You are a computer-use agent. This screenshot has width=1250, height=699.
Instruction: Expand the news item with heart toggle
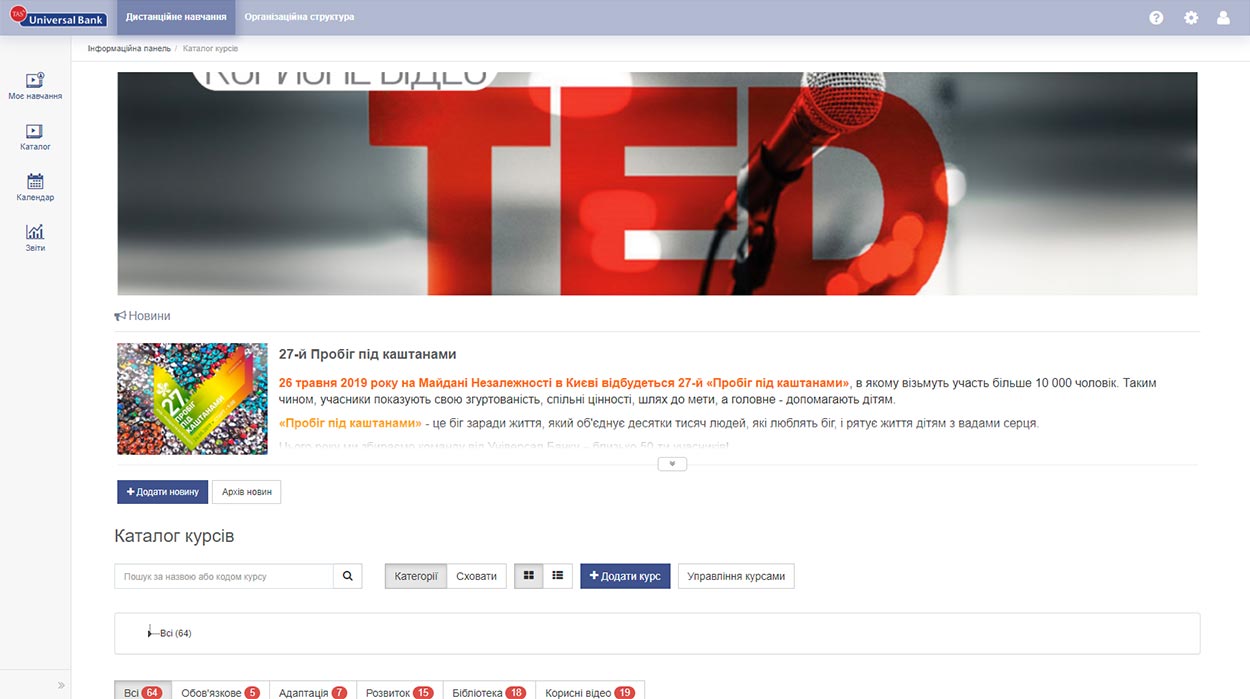click(x=672, y=464)
